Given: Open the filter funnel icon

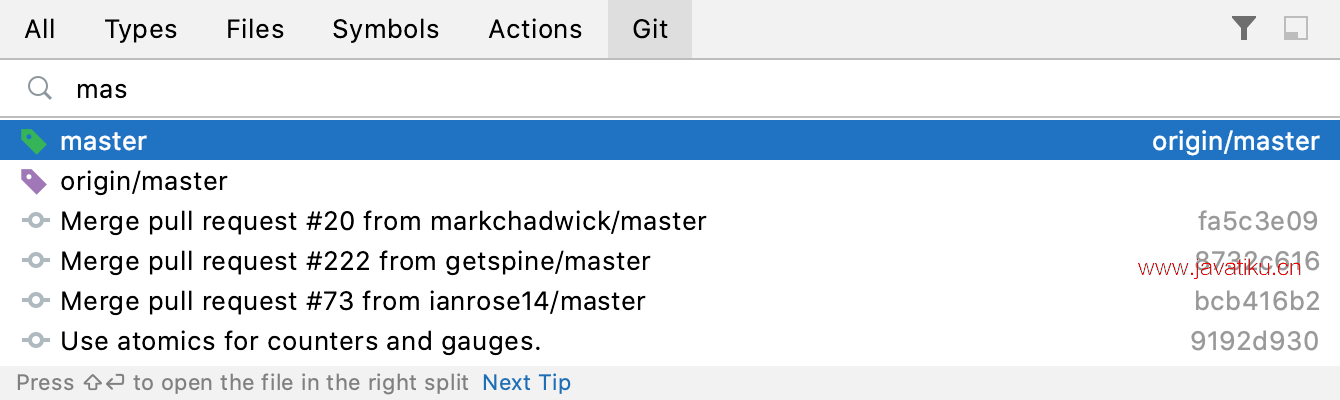Looking at the screenshot, I should [x=1244, y=29].
